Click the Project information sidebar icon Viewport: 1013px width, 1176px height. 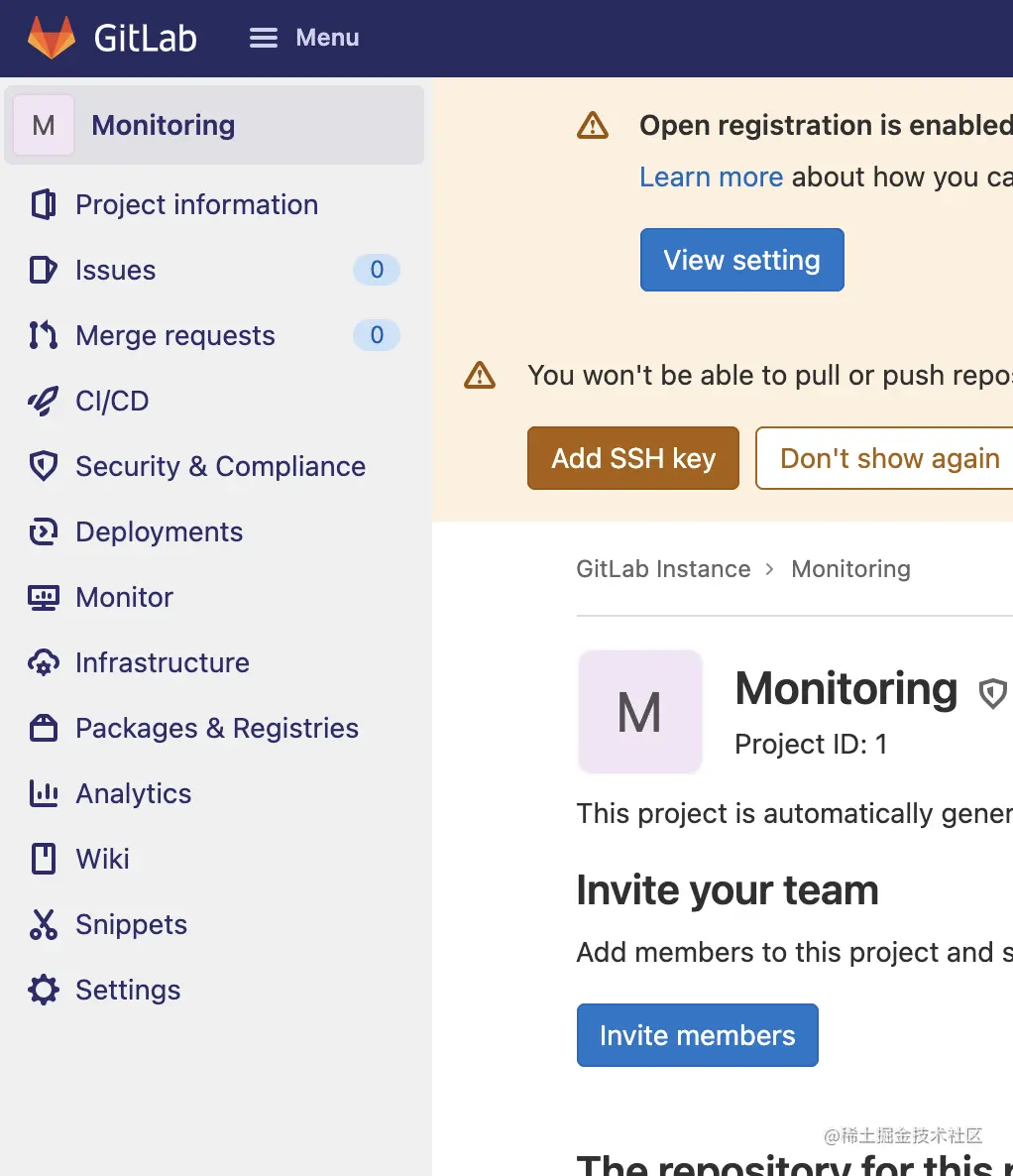pyautogui.click(x=44, y=204)
